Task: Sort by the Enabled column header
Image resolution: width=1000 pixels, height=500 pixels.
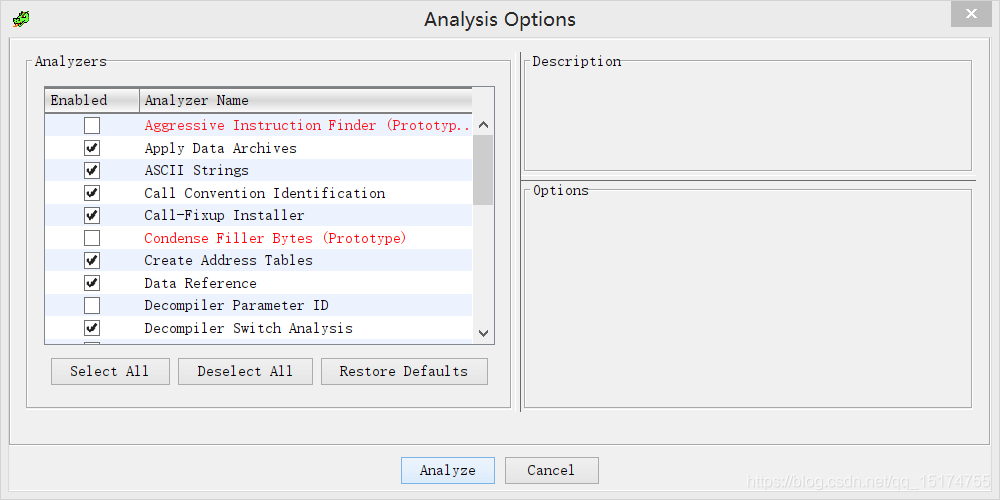Action: (x=91, y=100)
